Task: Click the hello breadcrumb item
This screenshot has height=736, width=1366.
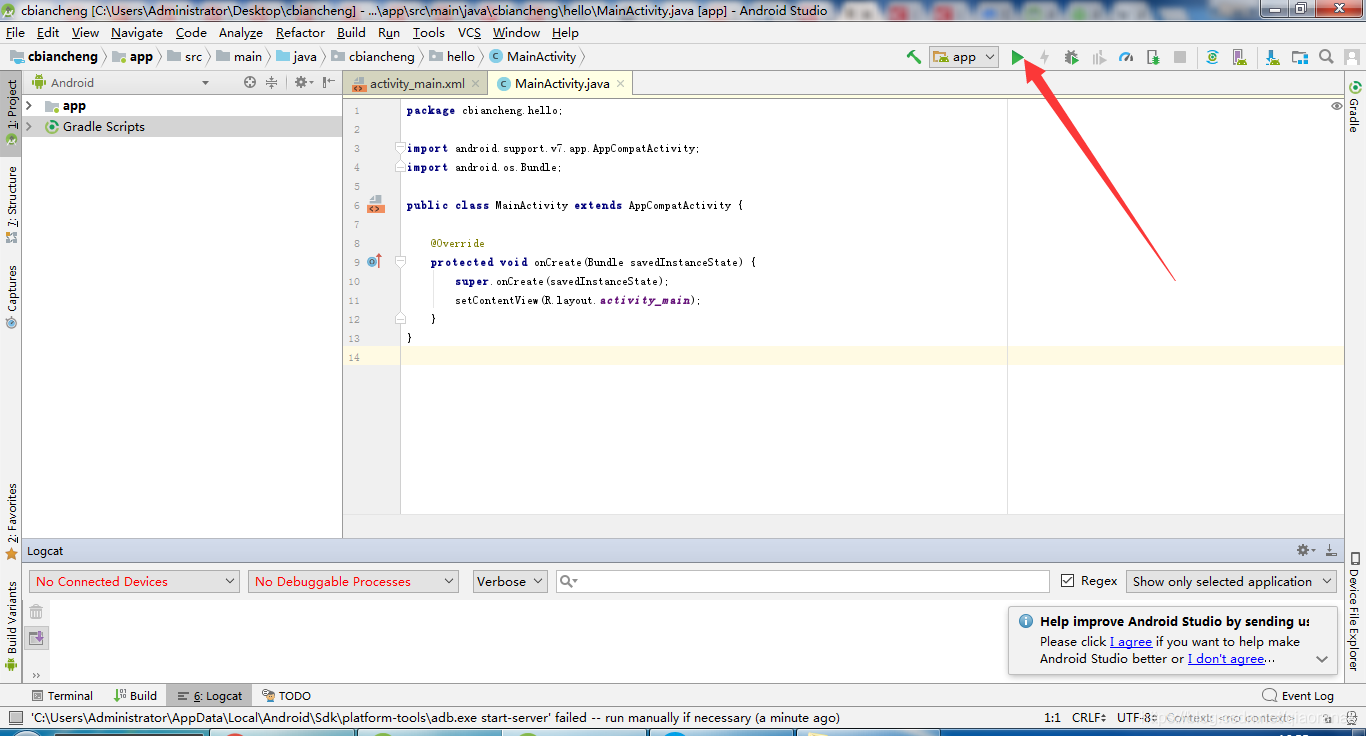Action: pos(453,57)
